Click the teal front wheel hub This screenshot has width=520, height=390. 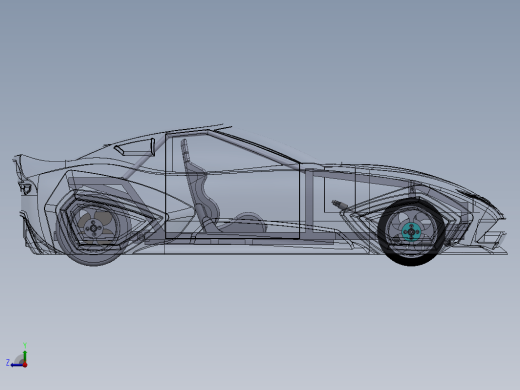[x=411, y=232]
